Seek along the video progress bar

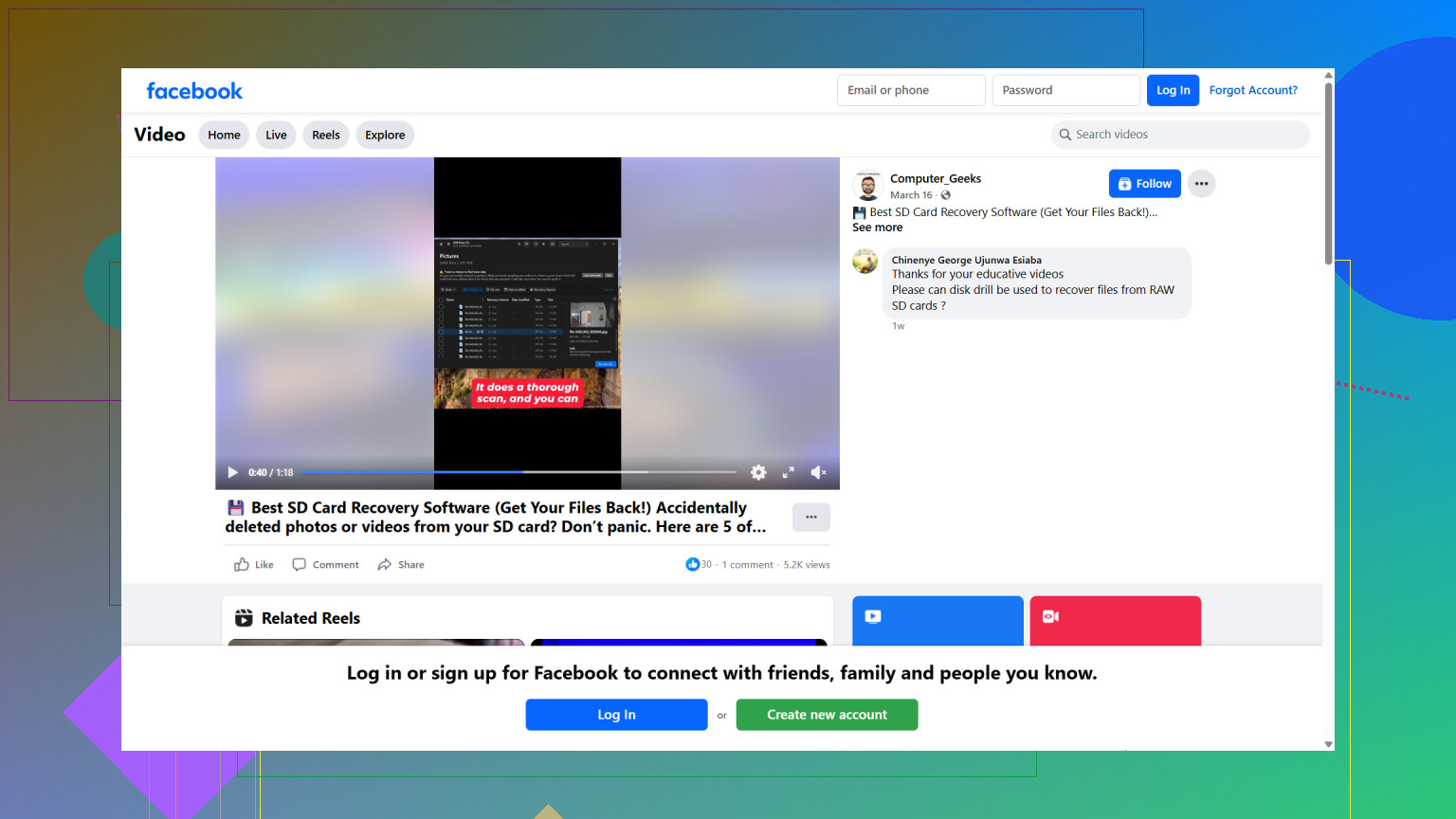(x=519, y=472)
